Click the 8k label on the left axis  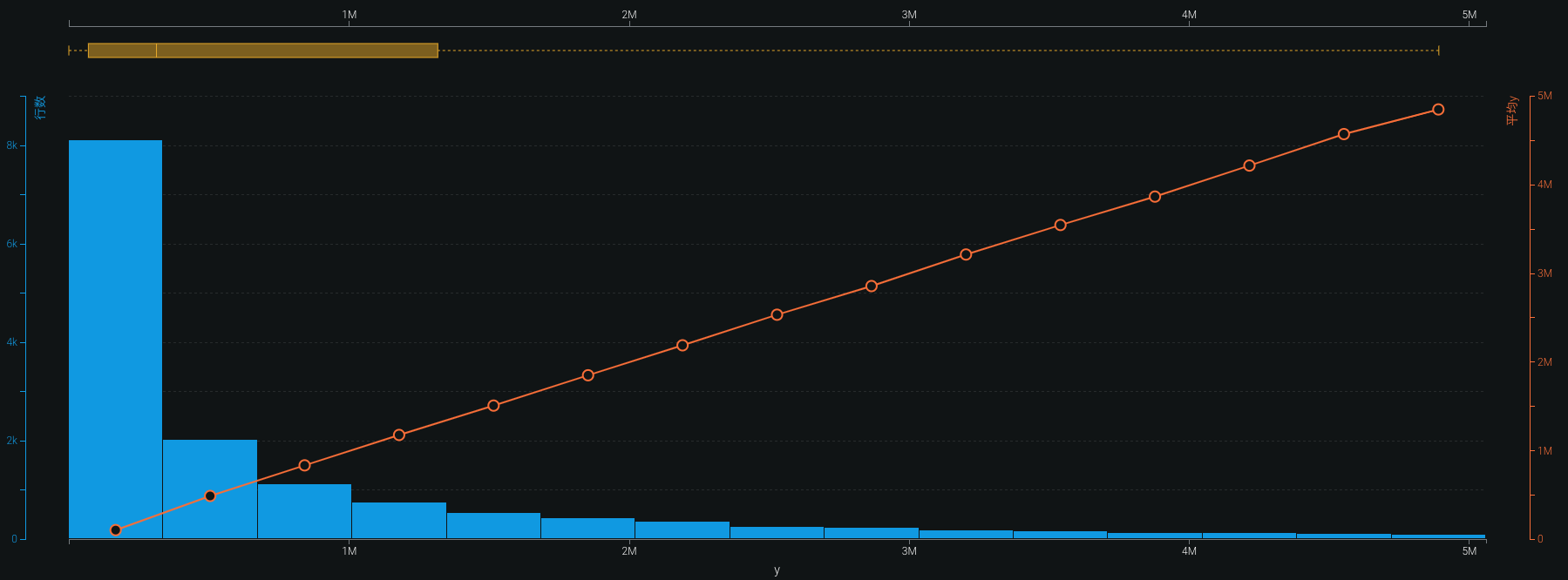tap(11, 145)
